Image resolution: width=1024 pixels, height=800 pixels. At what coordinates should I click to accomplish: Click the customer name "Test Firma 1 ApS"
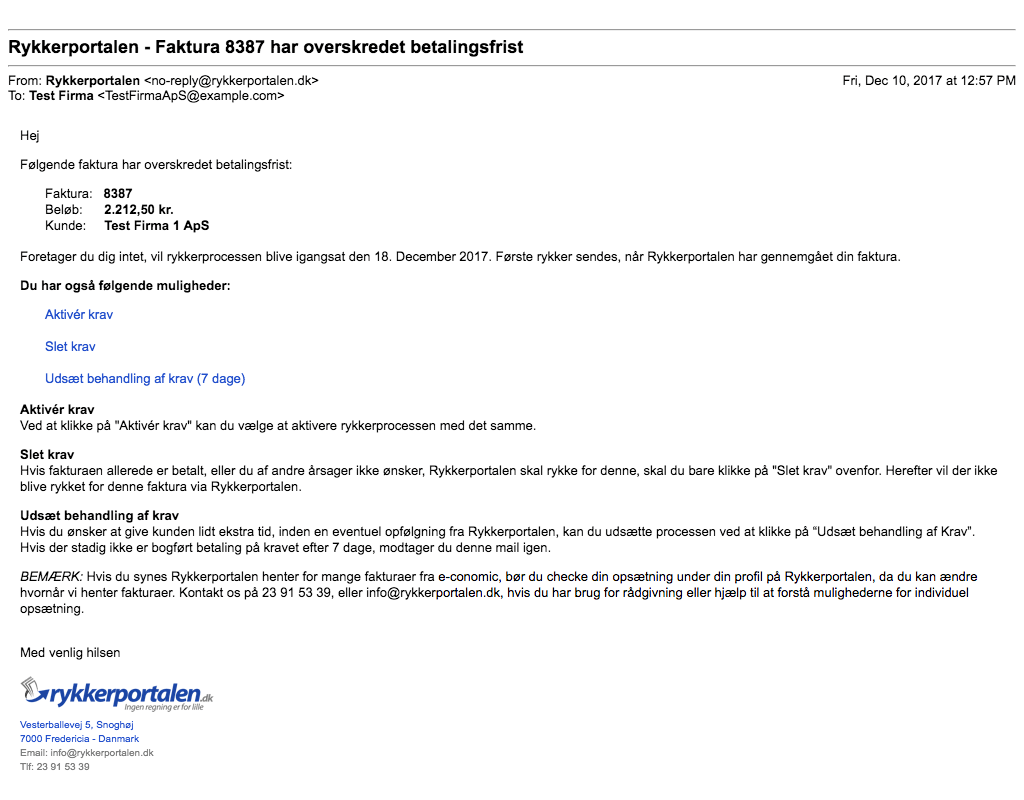(156, 225)
